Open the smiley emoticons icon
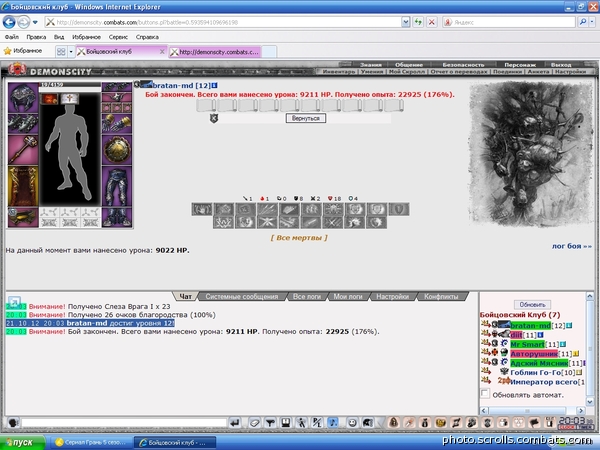 [x=352, y=423]
